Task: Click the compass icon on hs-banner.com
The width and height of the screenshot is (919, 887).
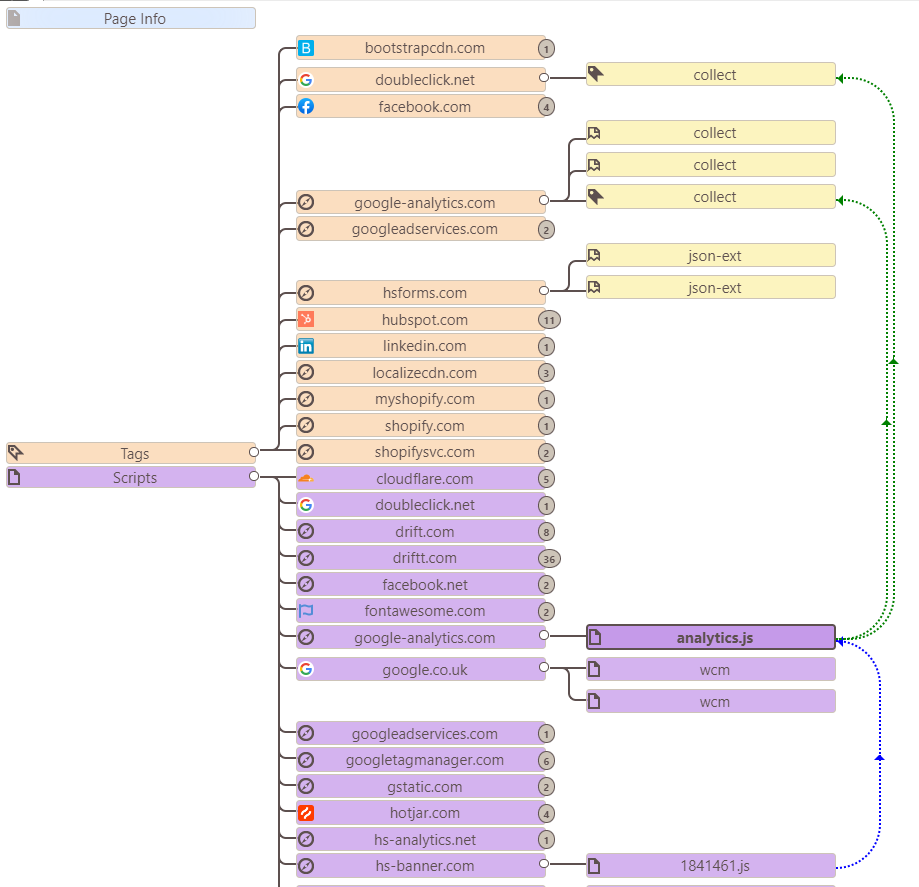Action: [x=306, y=866]
